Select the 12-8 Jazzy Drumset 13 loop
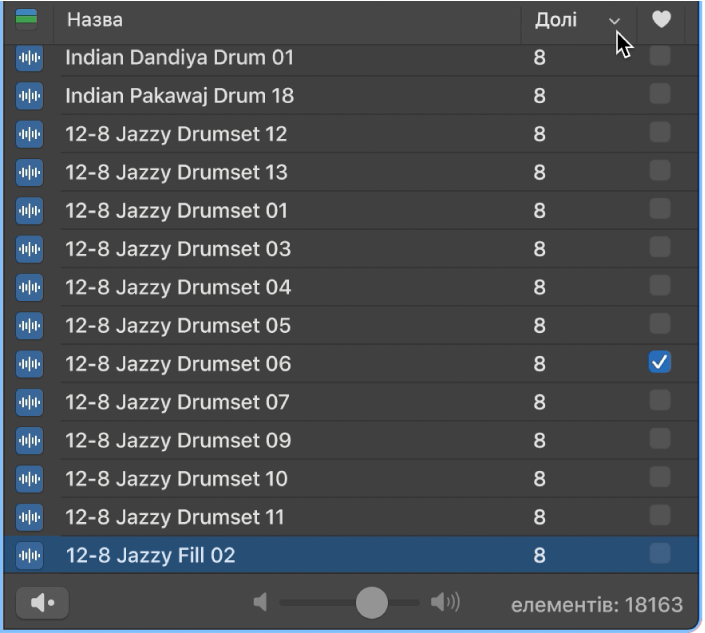The width and height of the screenshot is (705, 633). coord(177,173)
